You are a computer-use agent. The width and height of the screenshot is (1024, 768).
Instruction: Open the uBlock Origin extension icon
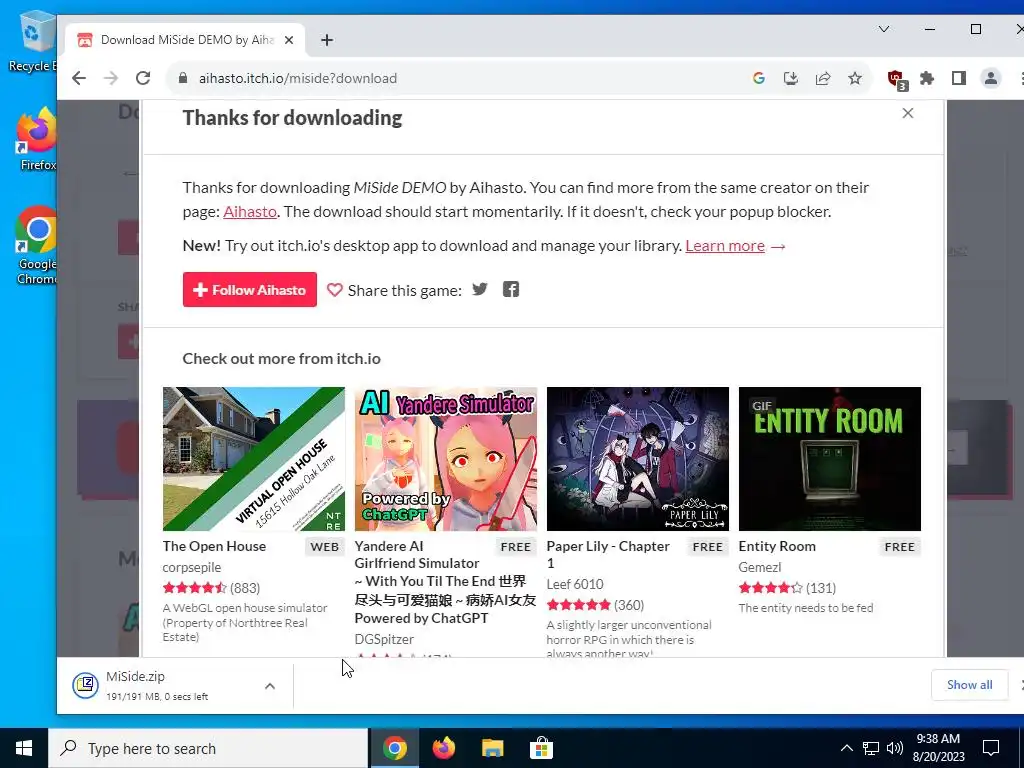897,79
